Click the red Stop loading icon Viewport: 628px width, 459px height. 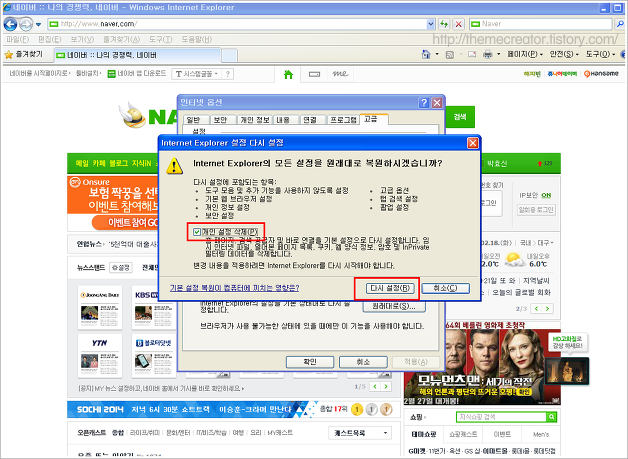[459, 24]
